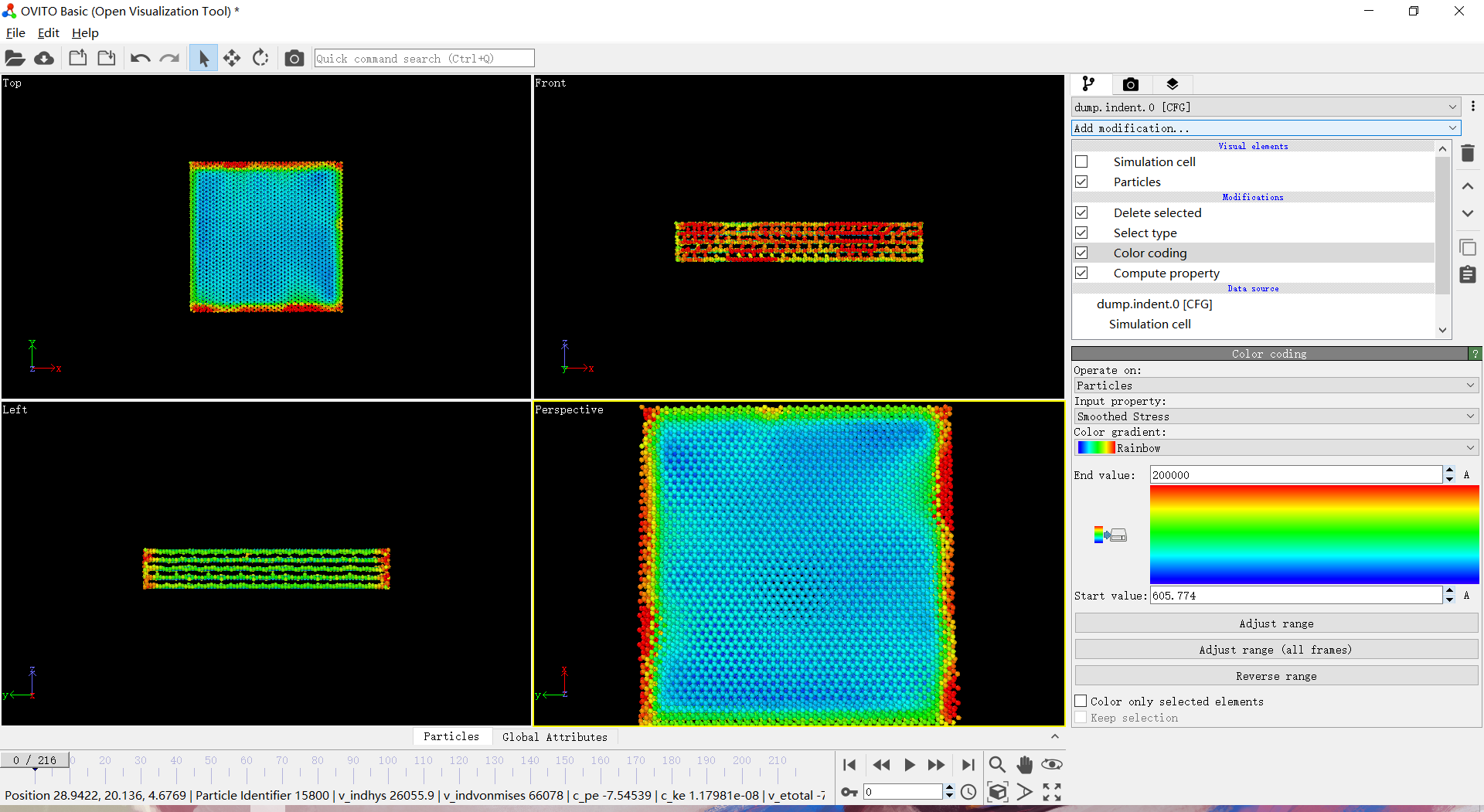The image size is (1484, 812).
Task: Click inside the current frame number field
Action: point(904,791)
